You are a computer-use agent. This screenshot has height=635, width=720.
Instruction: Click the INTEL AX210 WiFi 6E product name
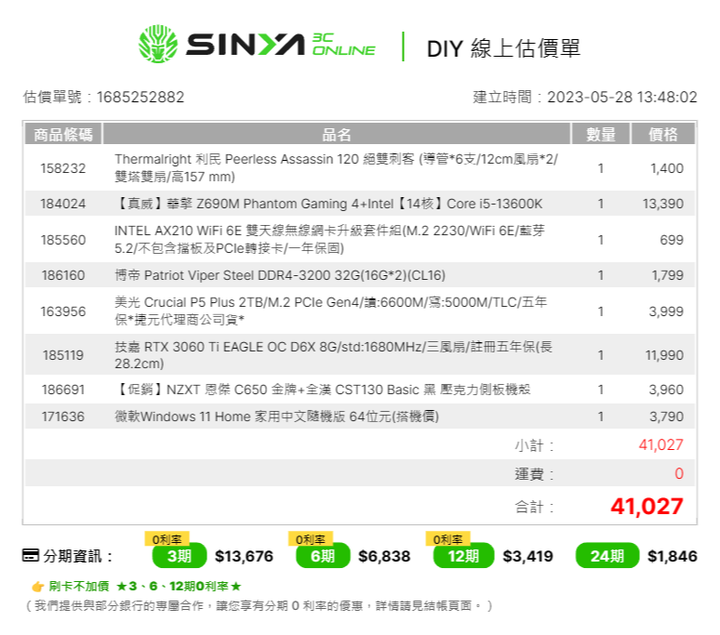pos(330,239)
